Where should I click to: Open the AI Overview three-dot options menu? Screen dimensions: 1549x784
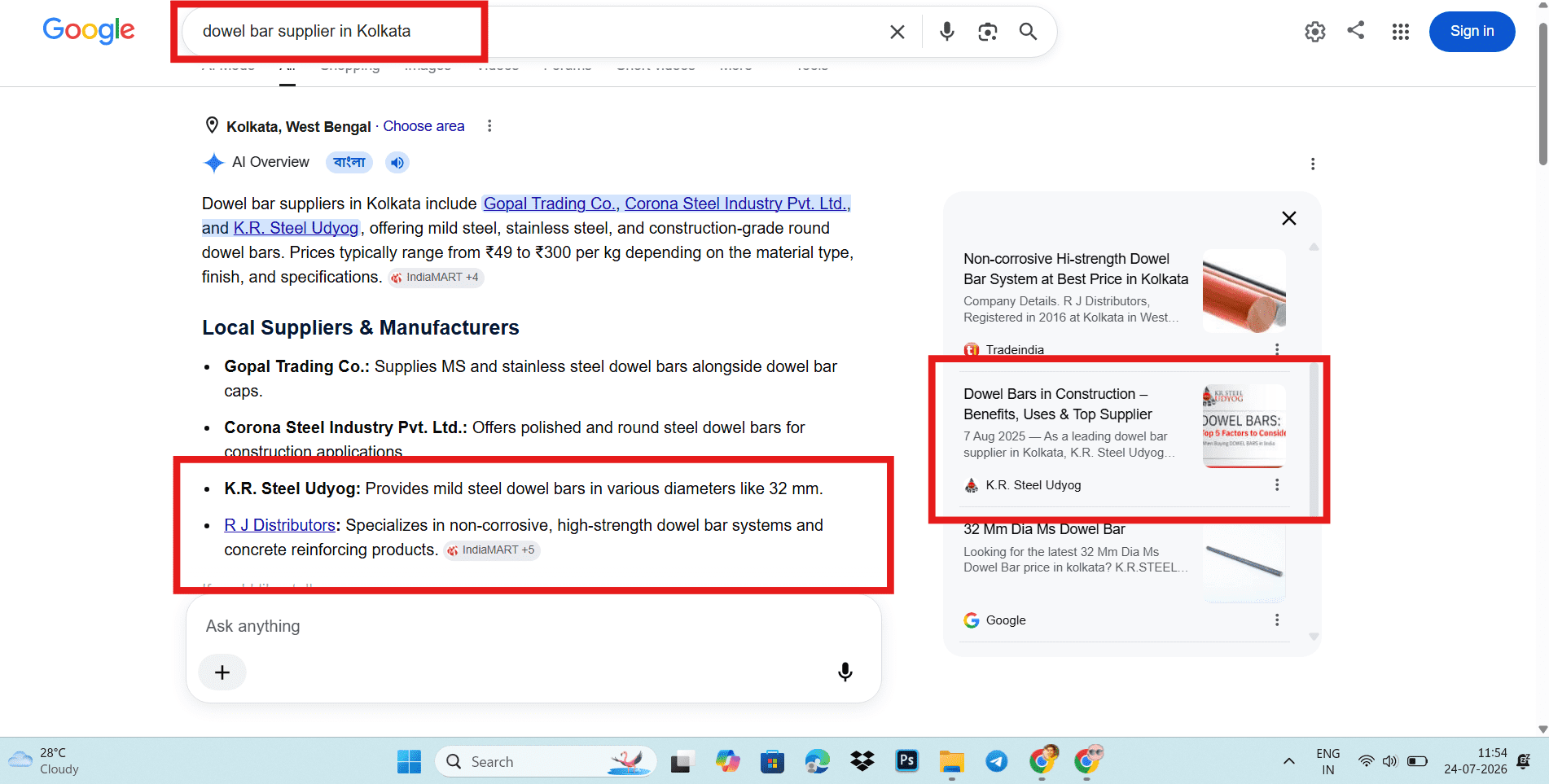coord(1313,164)
